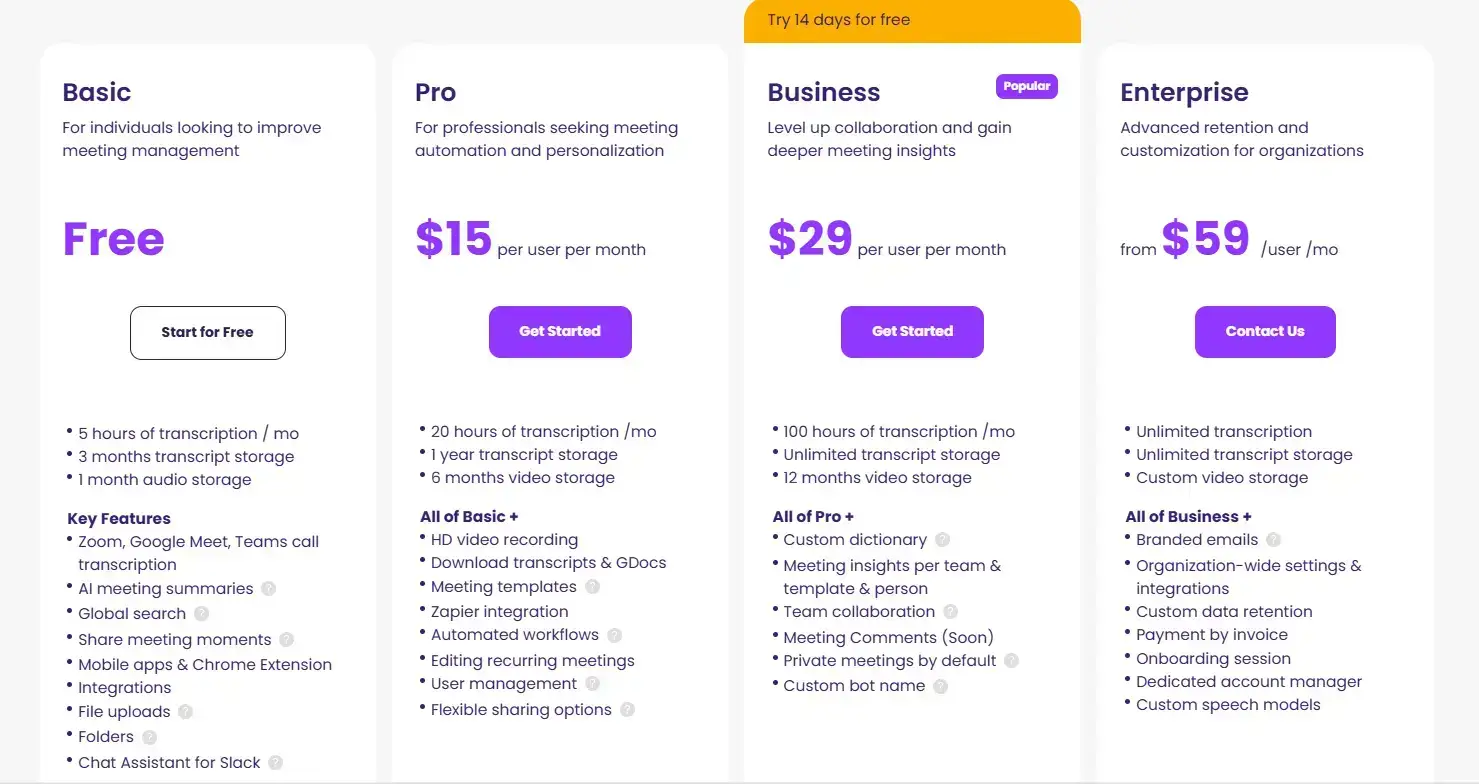View the File uploads info icon
Viewport: 1479px width, 784px height.
click(186, 712)
